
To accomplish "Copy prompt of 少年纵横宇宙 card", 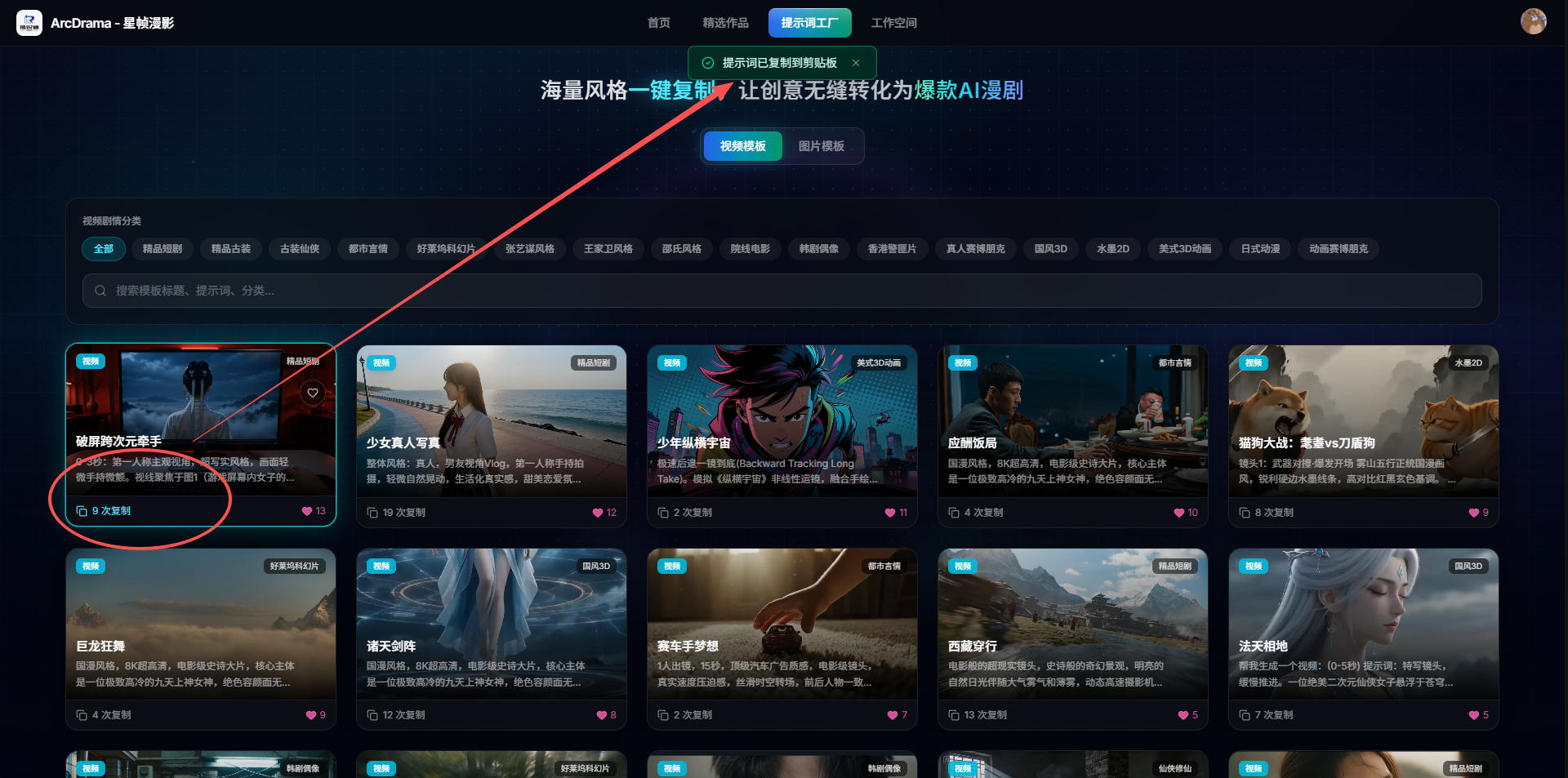I will coord(684,513).
